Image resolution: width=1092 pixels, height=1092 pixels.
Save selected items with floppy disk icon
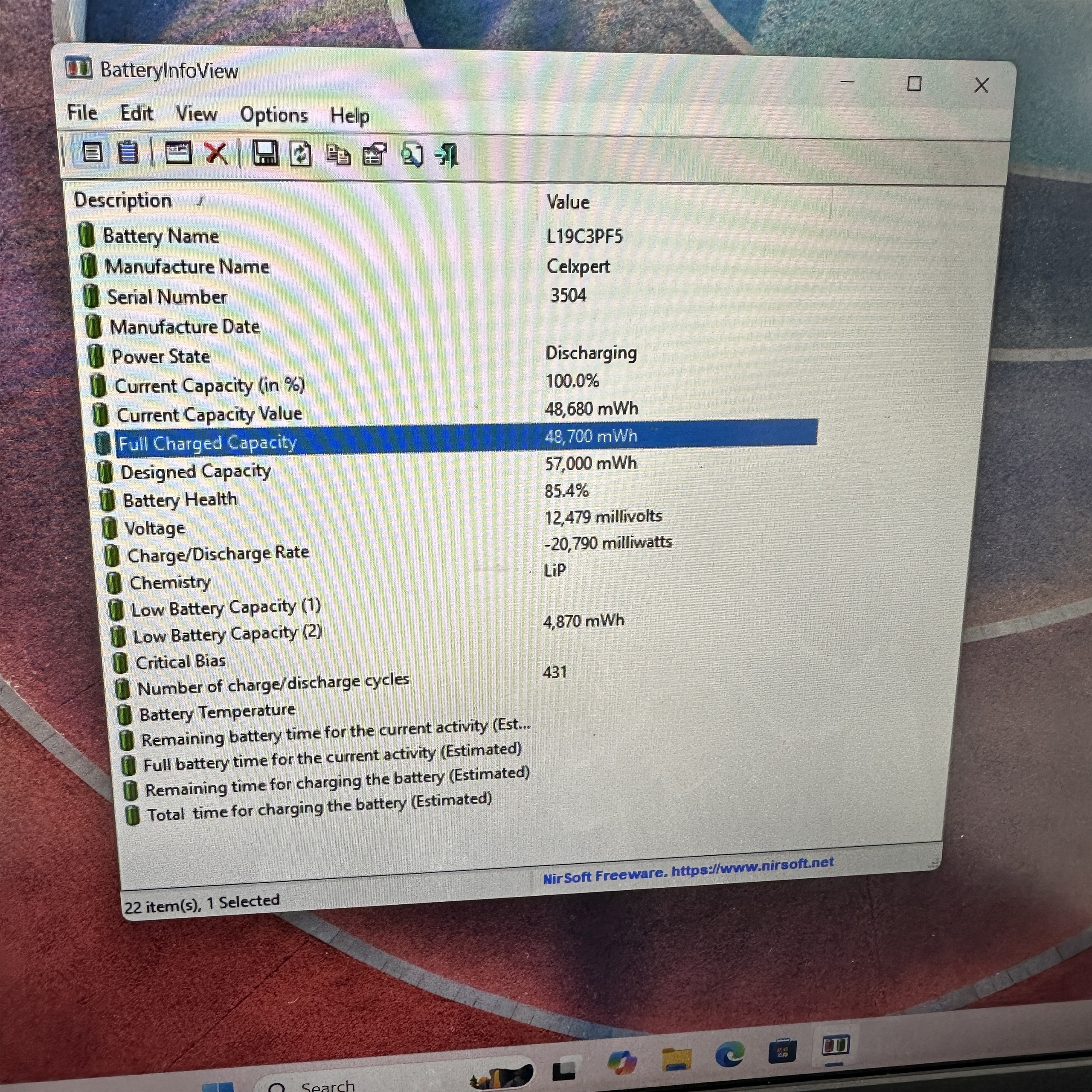(x=265, y=153)
